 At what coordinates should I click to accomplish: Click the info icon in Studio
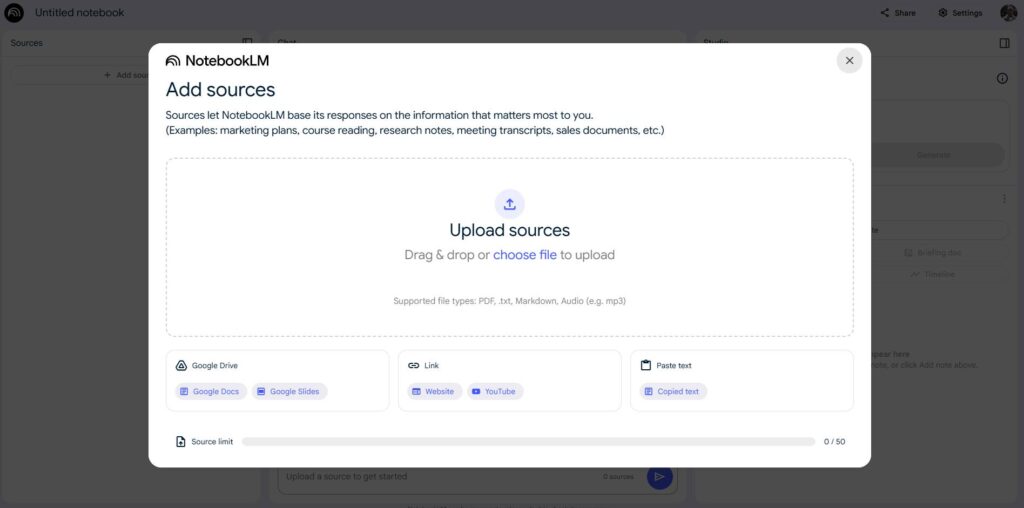point(1002,79)
